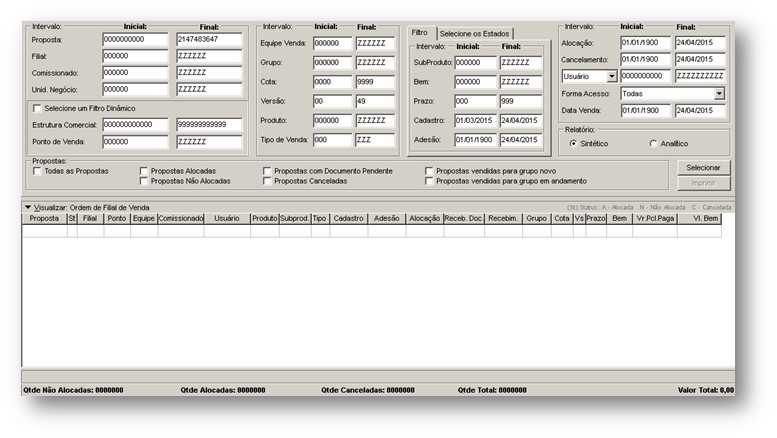
Task: Click the Prazo final '999' field
Action: [x=521, y=101]
